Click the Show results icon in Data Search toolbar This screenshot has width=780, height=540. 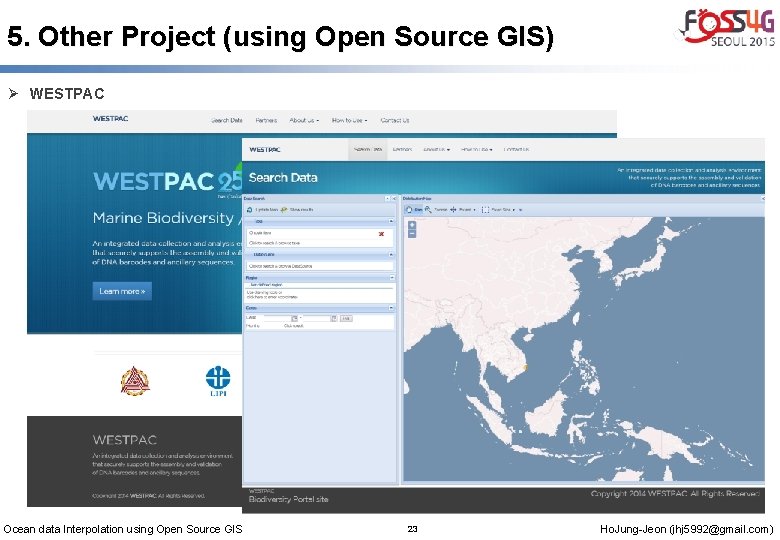click(x=284, y=210)
